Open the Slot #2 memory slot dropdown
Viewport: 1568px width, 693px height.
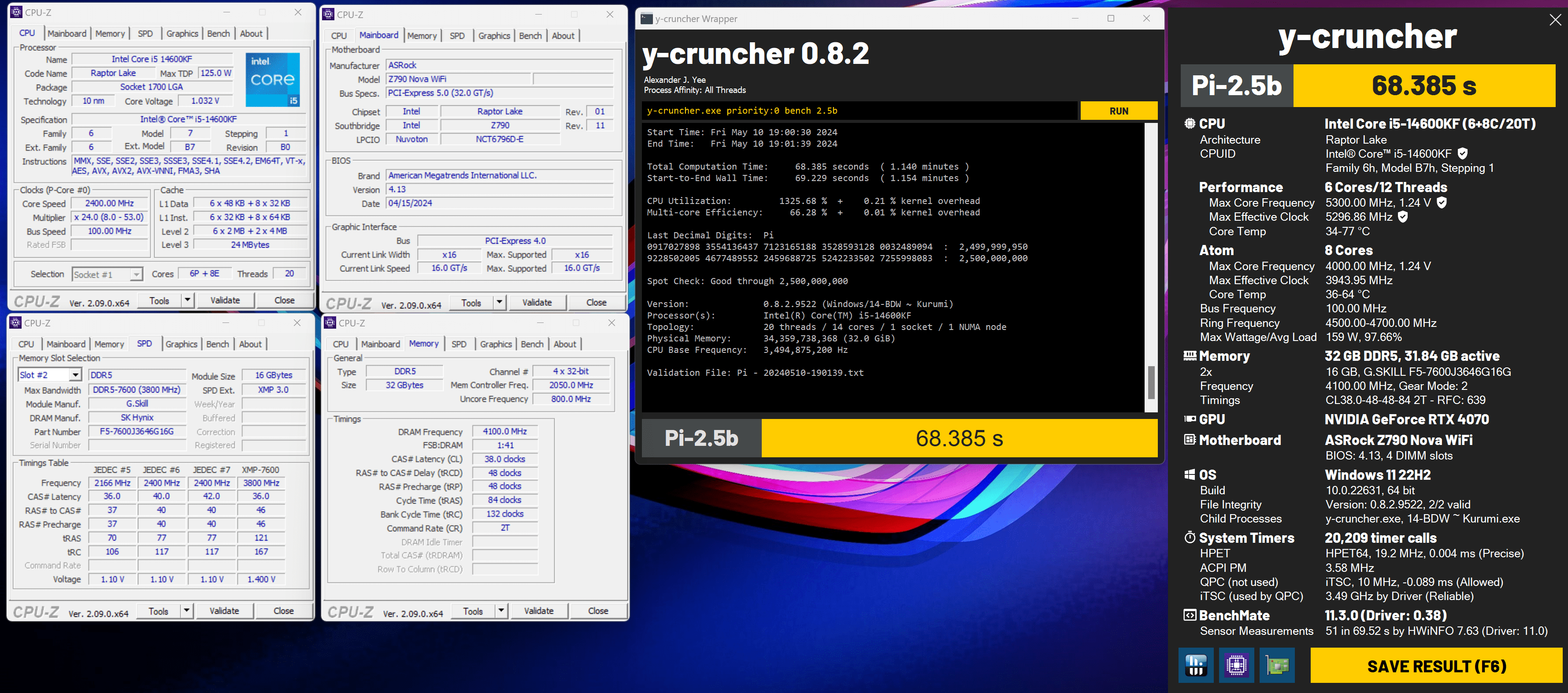pos(75,375)
